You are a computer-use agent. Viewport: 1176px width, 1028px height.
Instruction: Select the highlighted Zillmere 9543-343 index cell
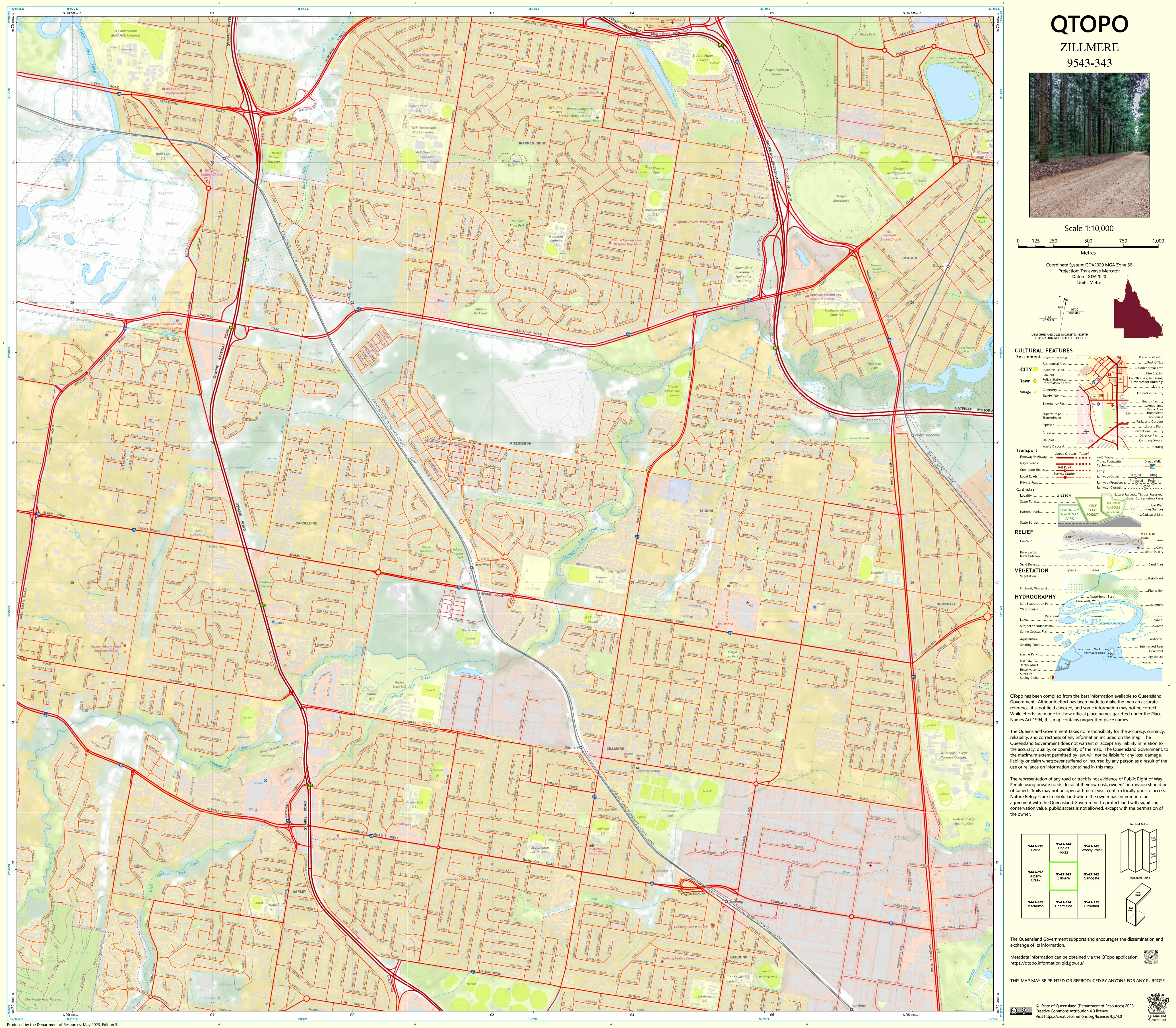coord(1064,877)
